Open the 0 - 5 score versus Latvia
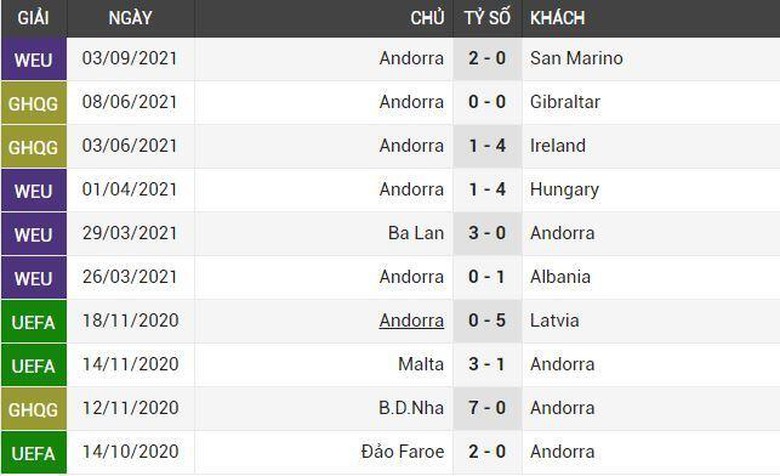780x476 pixels. click(487, 321)
